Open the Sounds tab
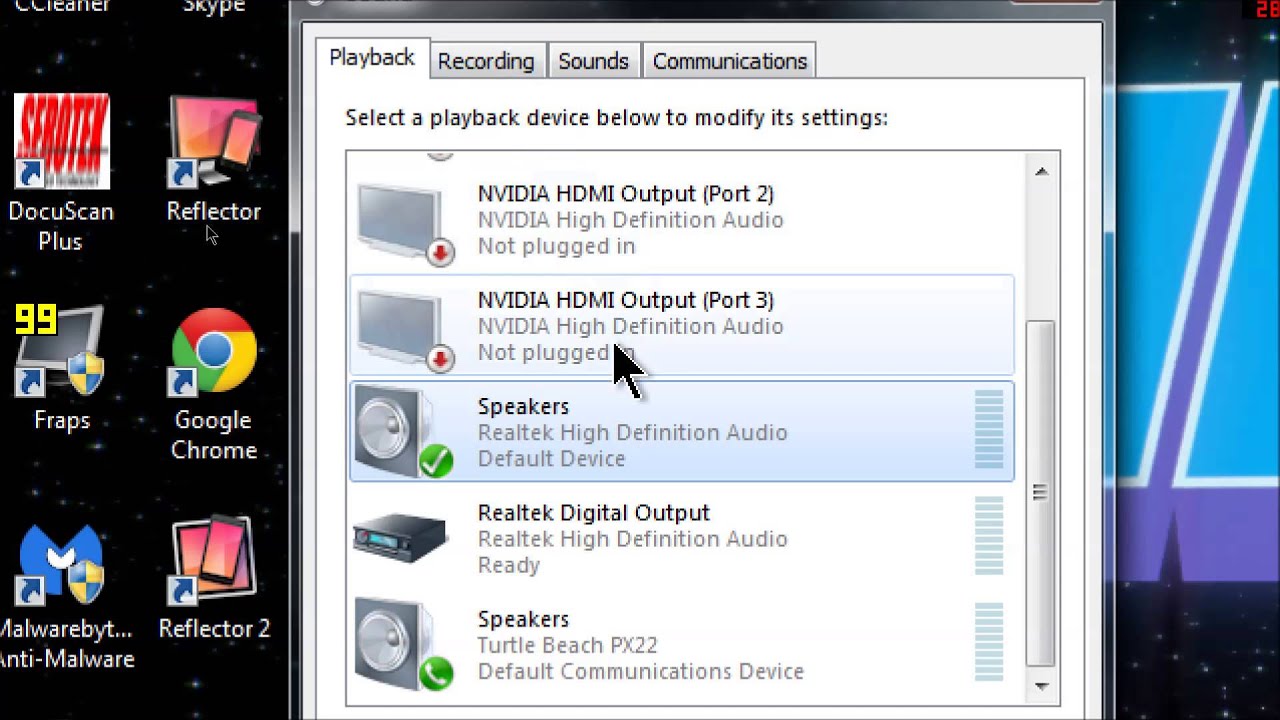This screenshot has height=720, width=1280. pyautogui.click(x=593, y=61)
